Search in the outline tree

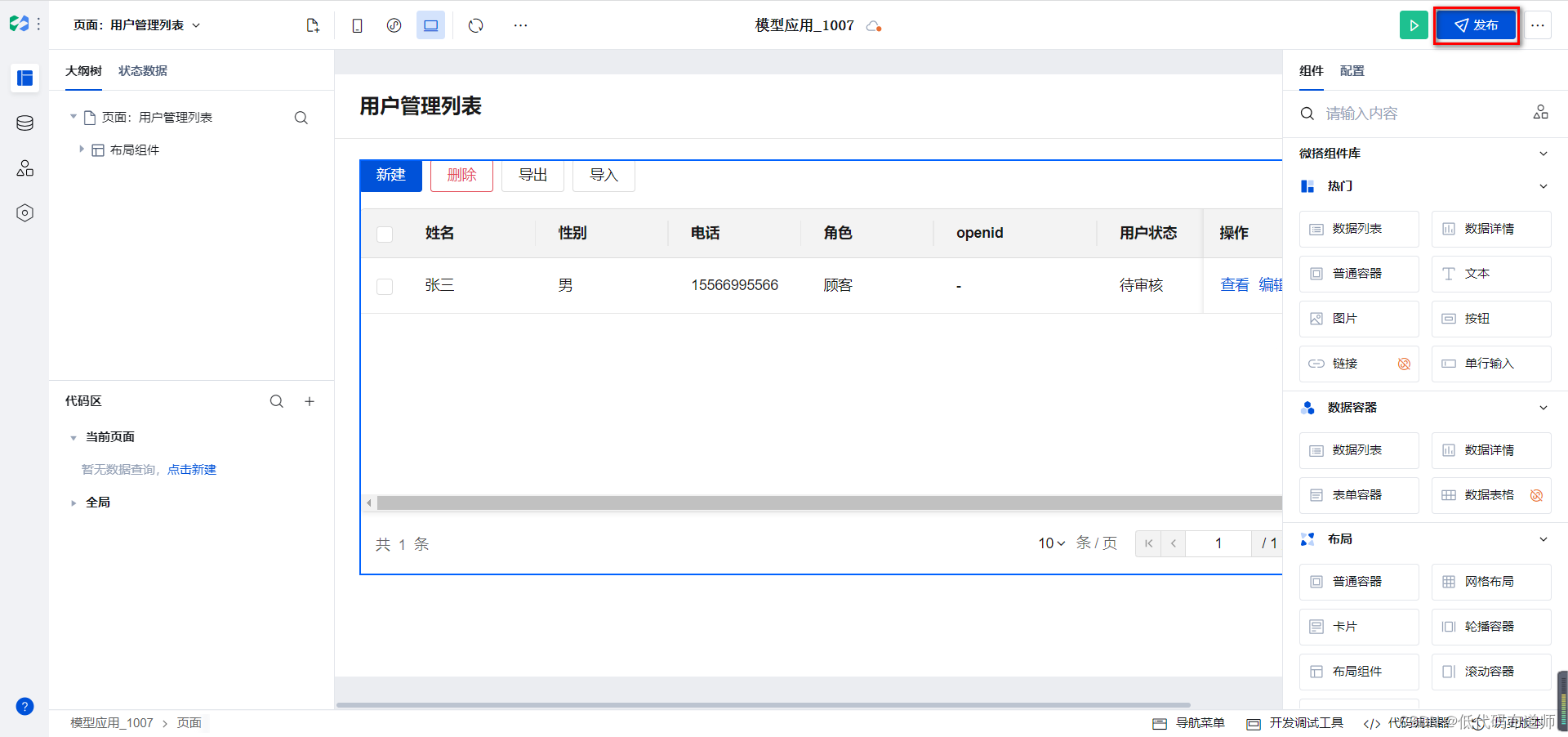(301, 118)
